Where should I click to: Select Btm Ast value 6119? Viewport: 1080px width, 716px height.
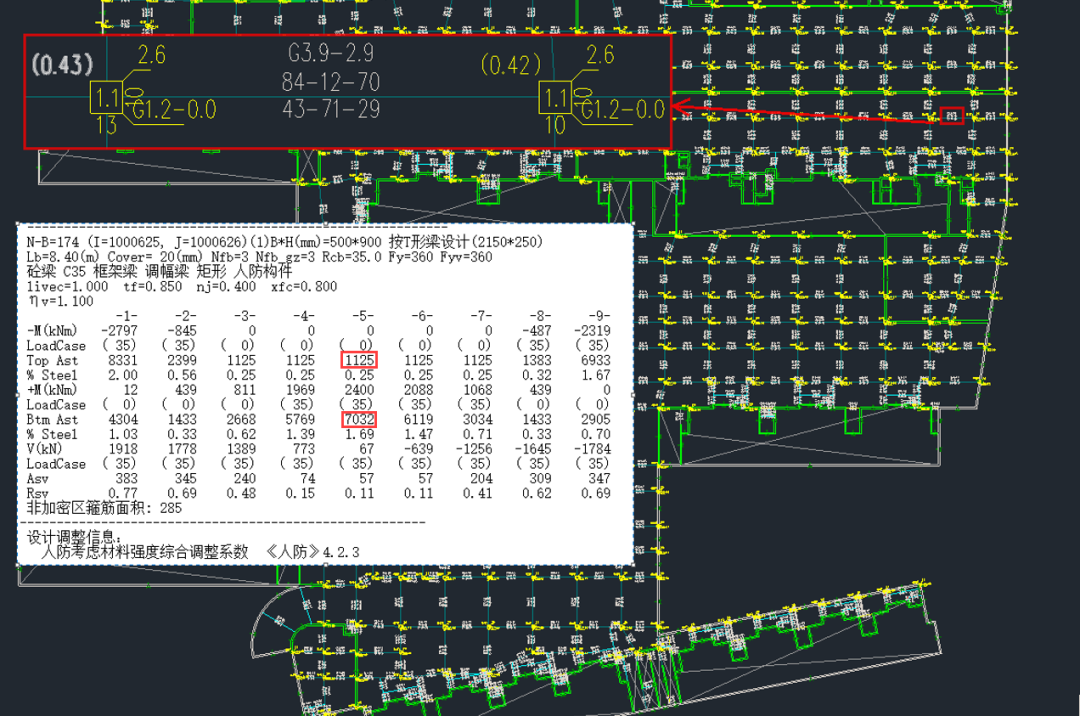tap(418, 419)
